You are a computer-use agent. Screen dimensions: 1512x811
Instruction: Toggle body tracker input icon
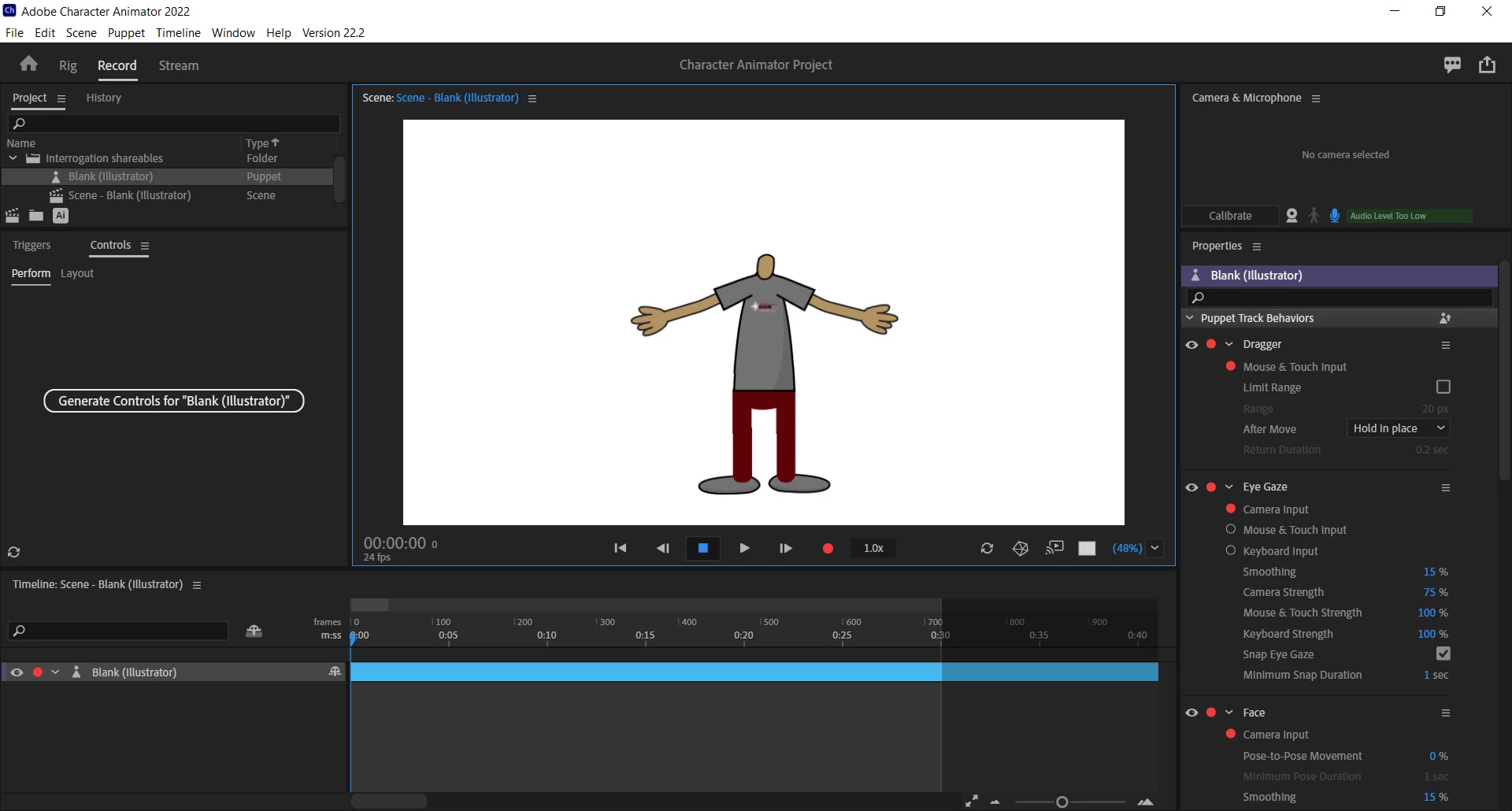(1314, 216)
